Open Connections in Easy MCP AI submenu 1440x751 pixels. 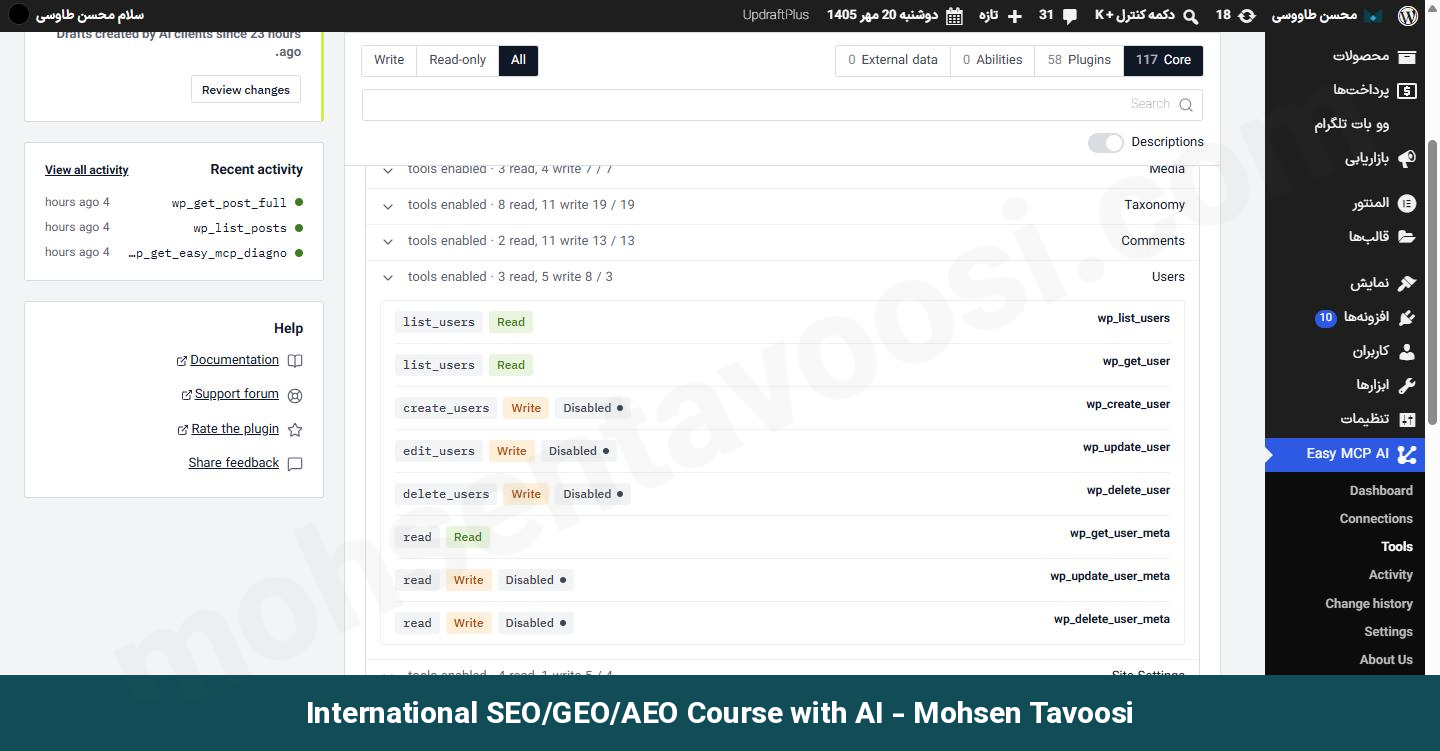[x=1376, y=519]
